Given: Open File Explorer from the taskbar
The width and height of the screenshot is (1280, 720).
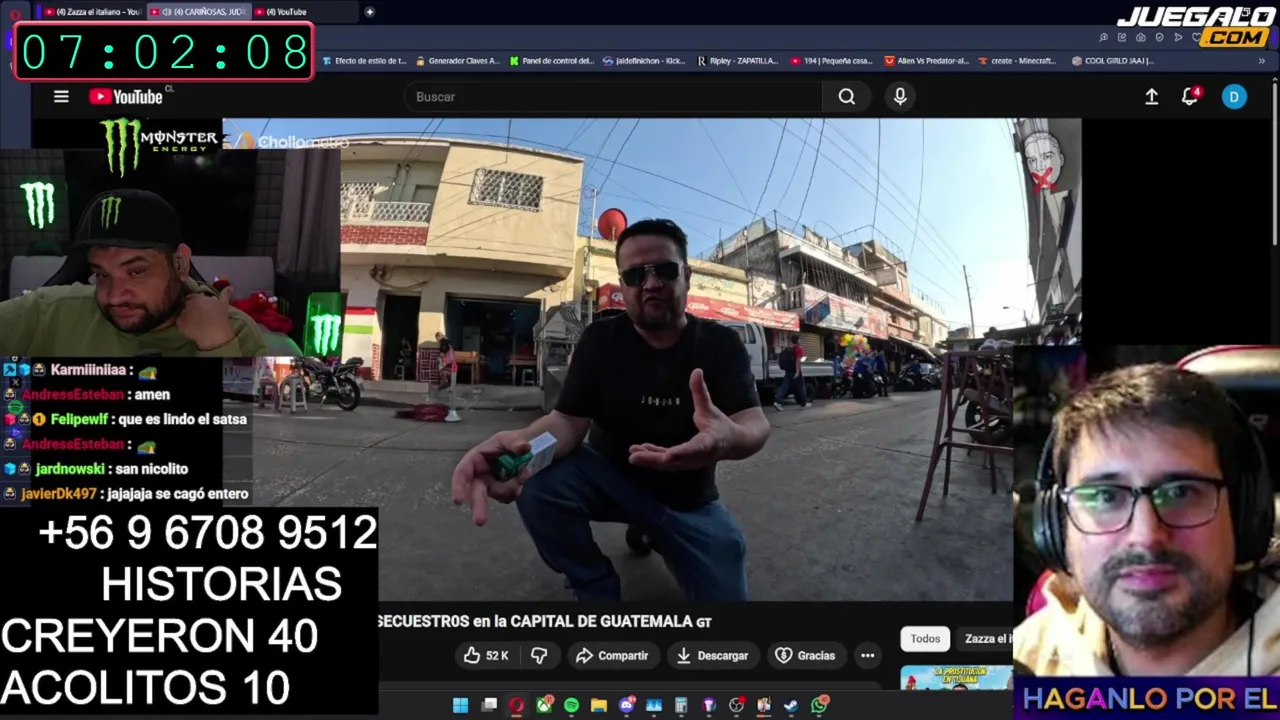Looking at the screenshot, I should coord(599,706).
